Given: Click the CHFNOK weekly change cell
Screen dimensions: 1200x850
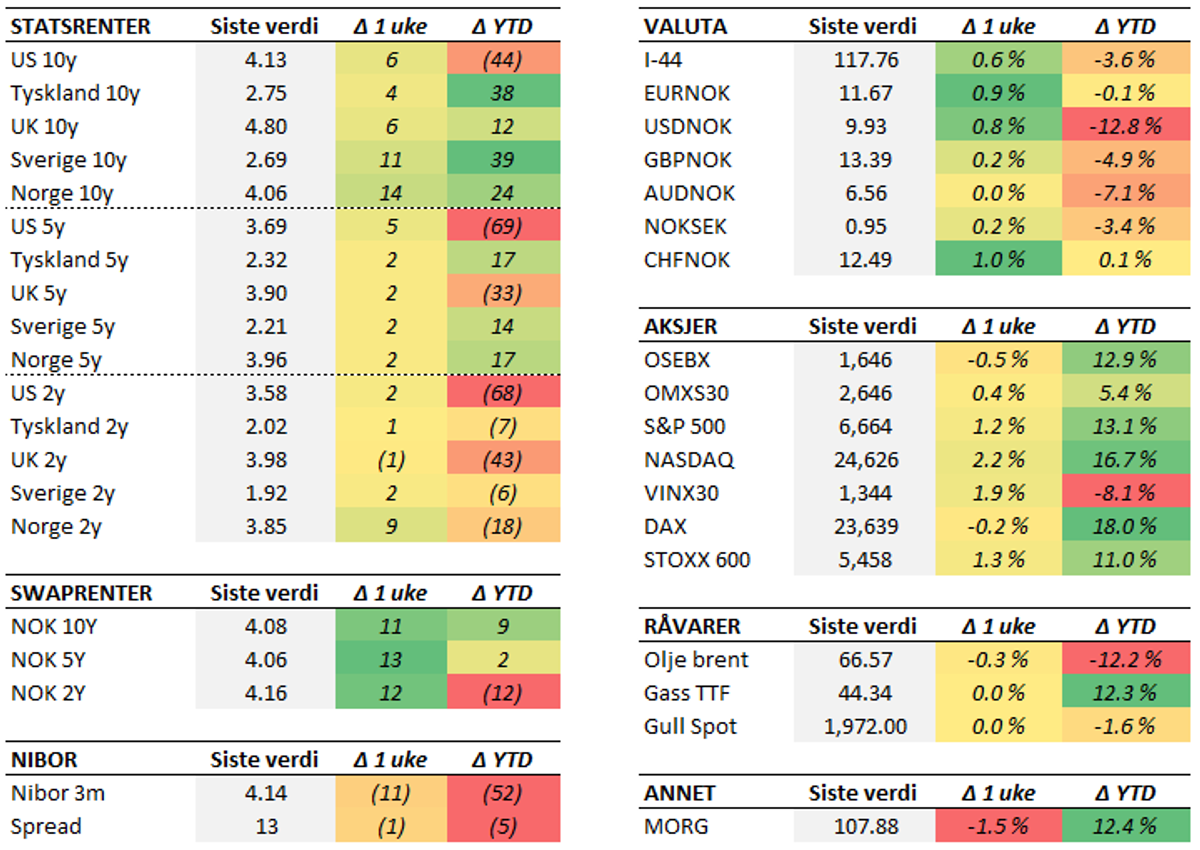Looking at the screenshot, I should pyautogui.click(x=997, y=260).
